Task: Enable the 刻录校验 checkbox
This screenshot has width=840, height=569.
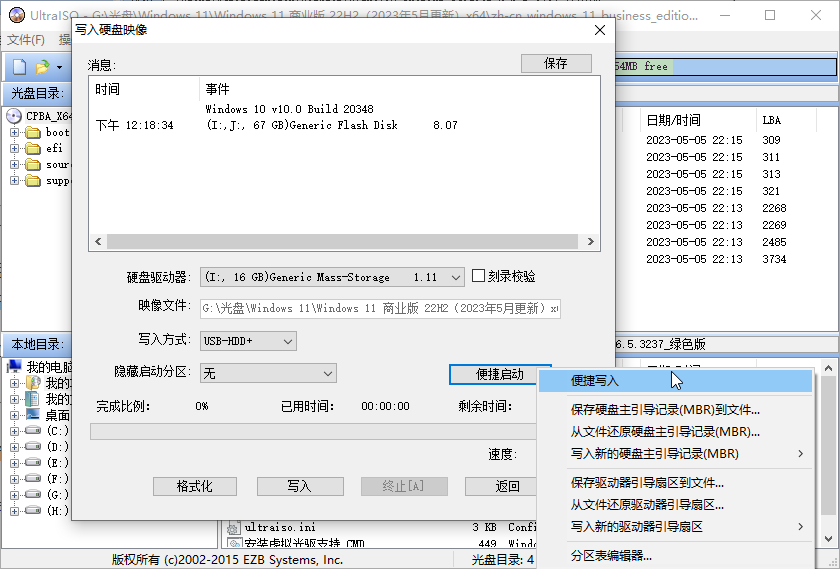Action: [478, 276]
